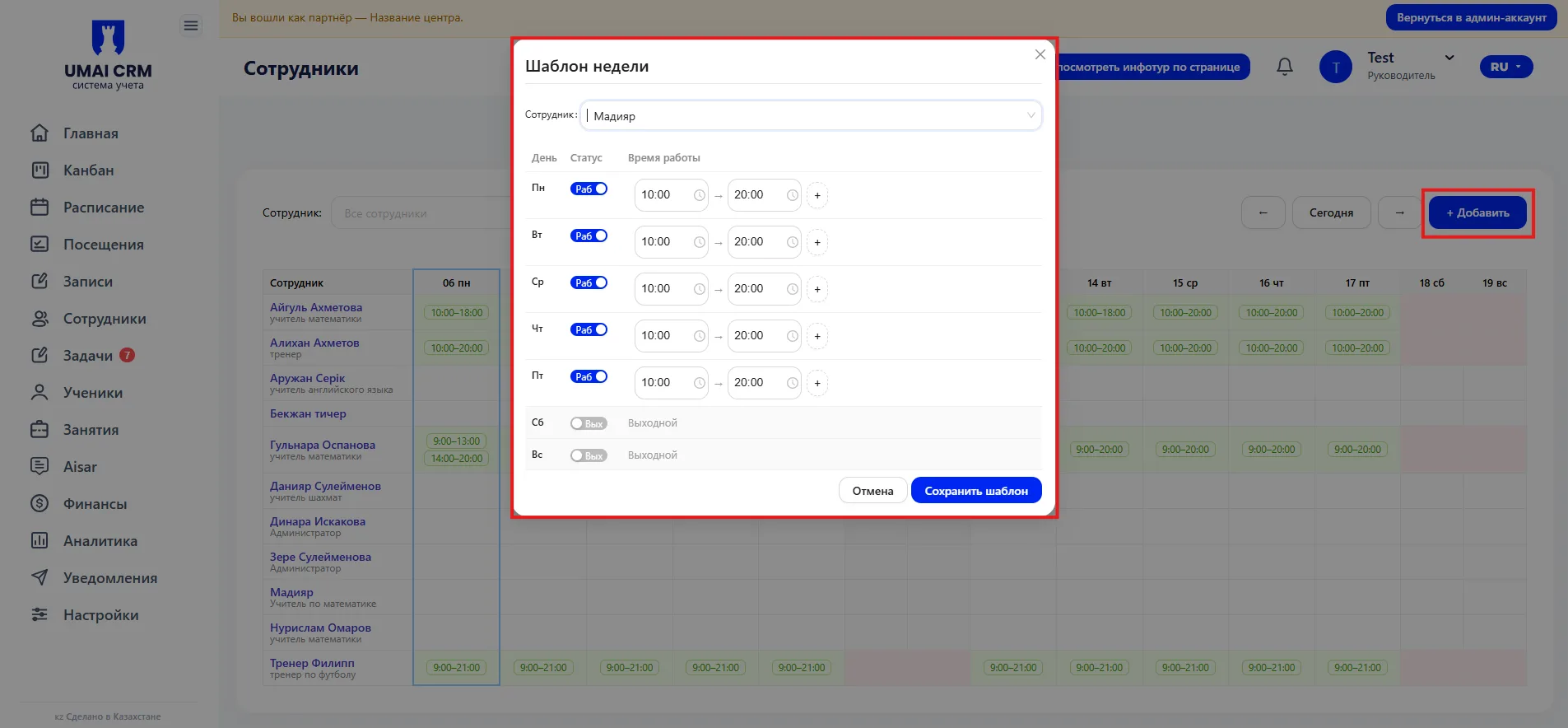The height and width of the screenshot is (728, 1568).
Task: Add time interval for Вт with plus
Action: pyautogui.click(x=817, y=242)
